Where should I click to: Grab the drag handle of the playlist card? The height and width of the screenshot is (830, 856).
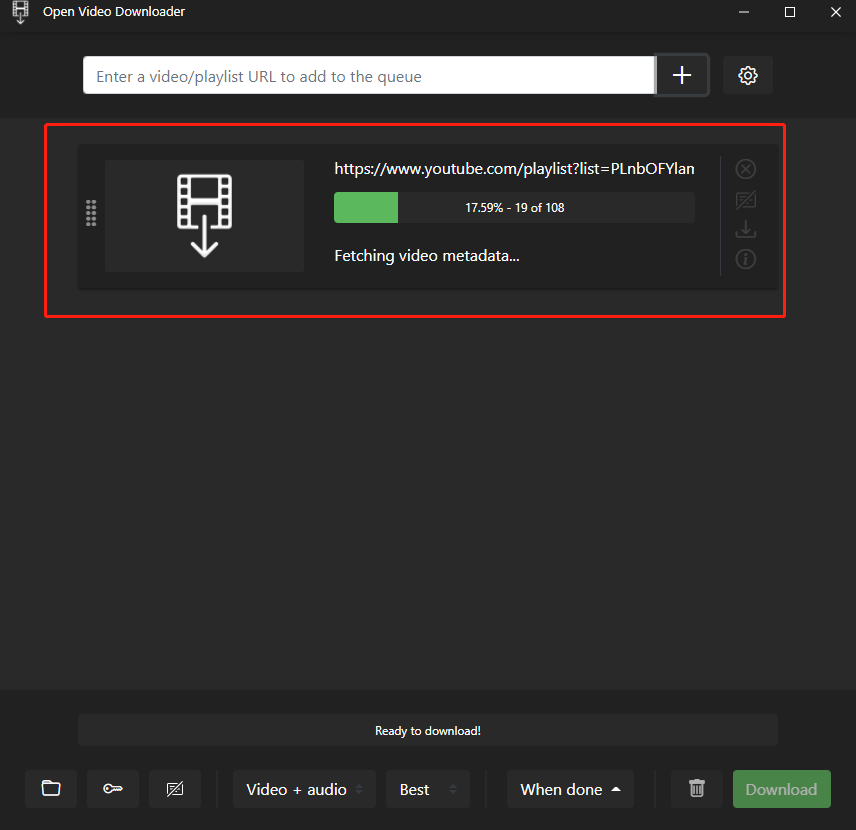pos(91,213)
